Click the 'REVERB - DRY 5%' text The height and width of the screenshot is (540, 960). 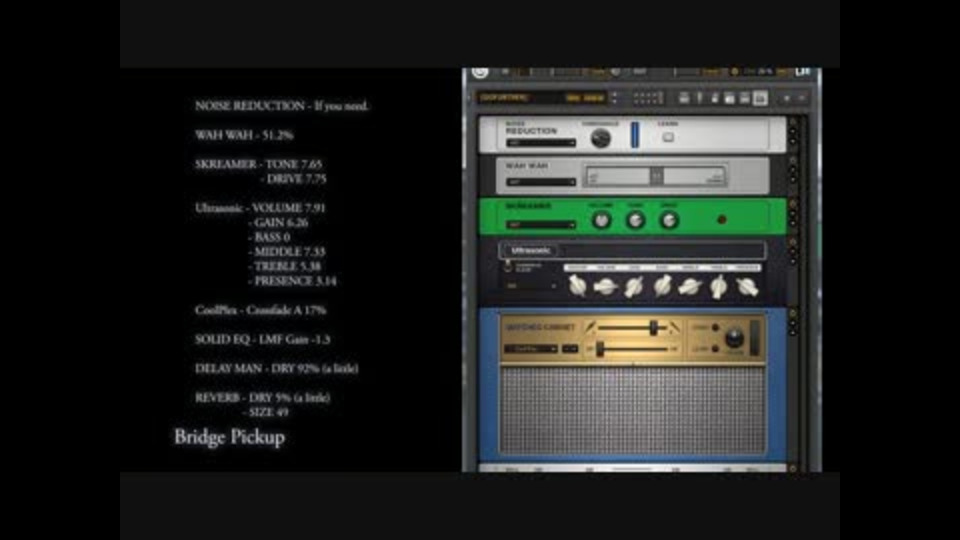click(262, 398)
